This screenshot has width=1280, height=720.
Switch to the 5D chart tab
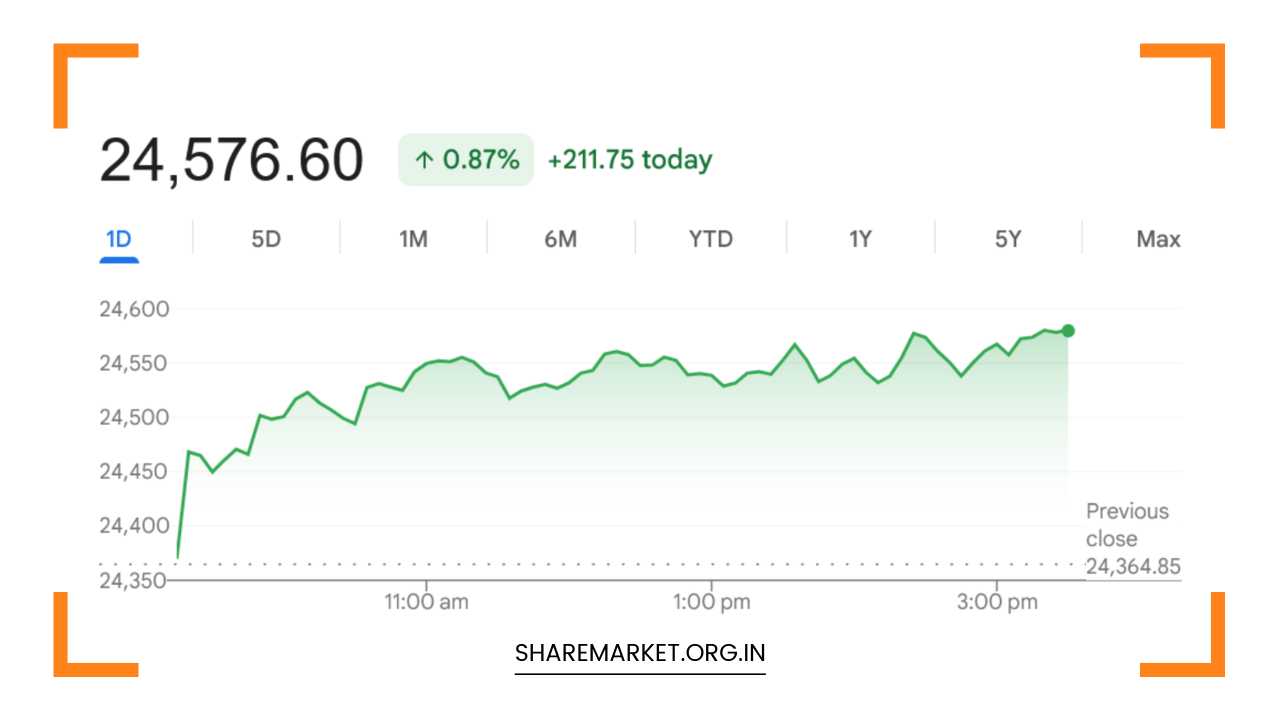(x=266, y=239)
